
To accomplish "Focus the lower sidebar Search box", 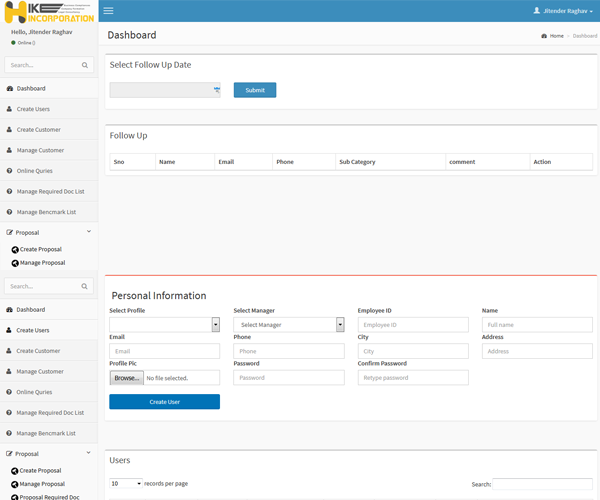I will click(49, 286).
